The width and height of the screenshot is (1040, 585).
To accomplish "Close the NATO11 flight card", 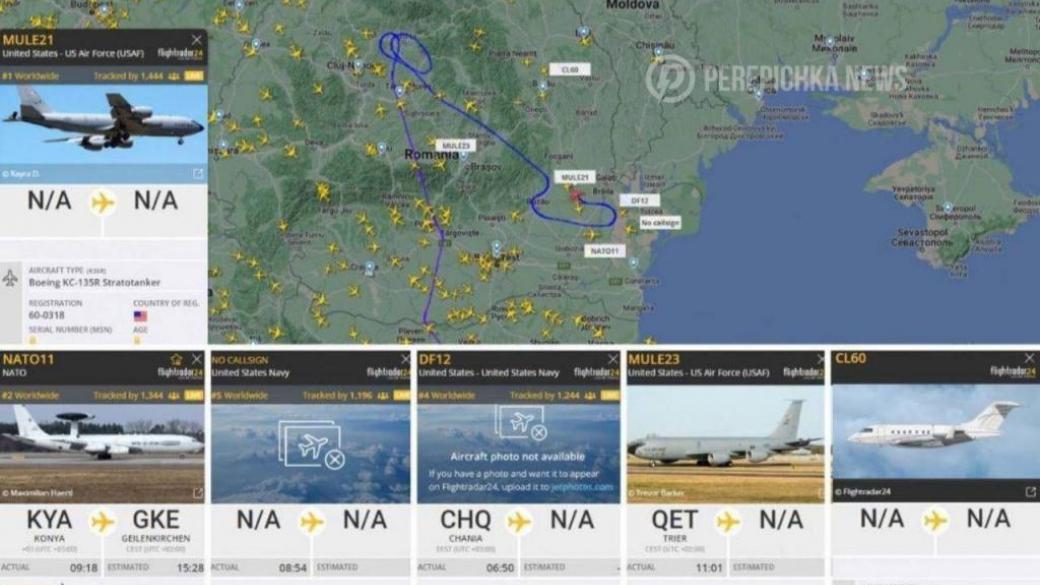I will pyautogui.click(x=196, y=359).
